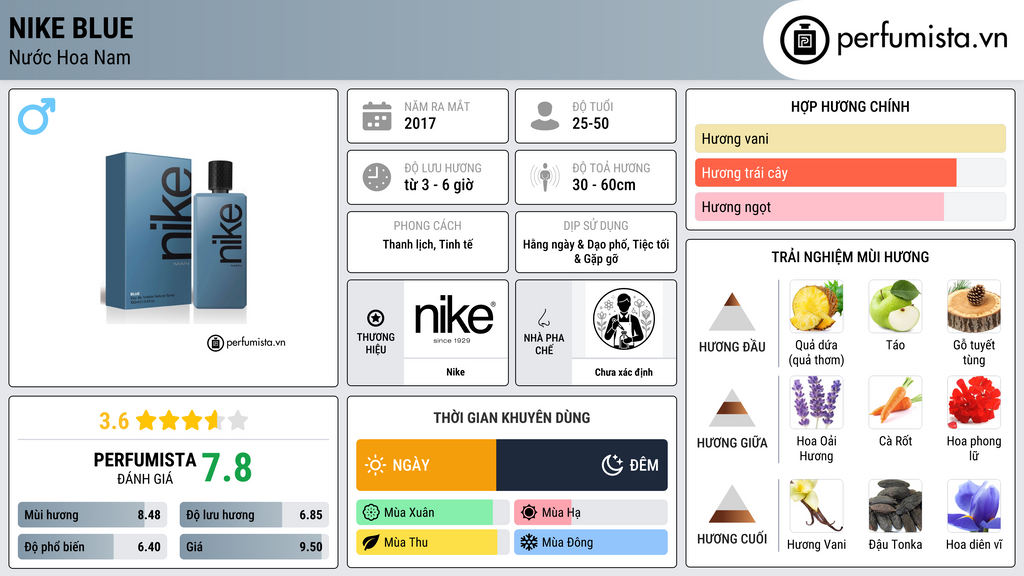Click the carrot Cà Rốt note image
This screenshot has height=576, width=1024.
coord(895,402)
